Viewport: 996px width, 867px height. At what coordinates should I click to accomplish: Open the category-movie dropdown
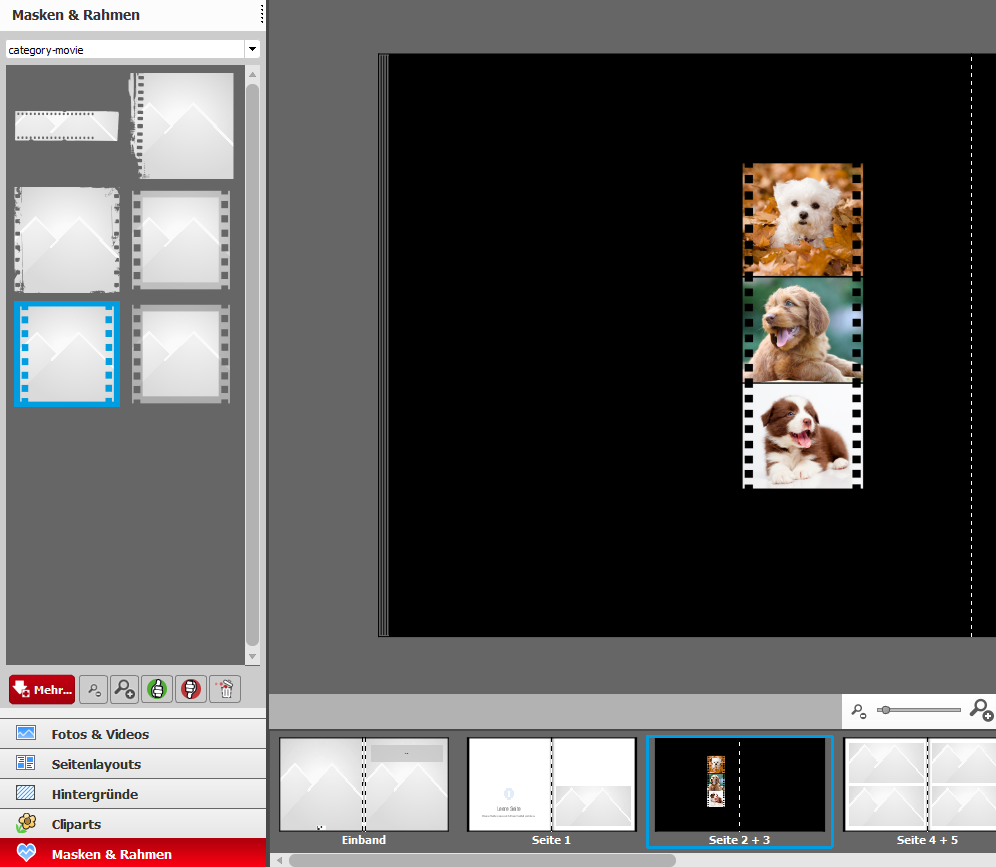[133, 50]
